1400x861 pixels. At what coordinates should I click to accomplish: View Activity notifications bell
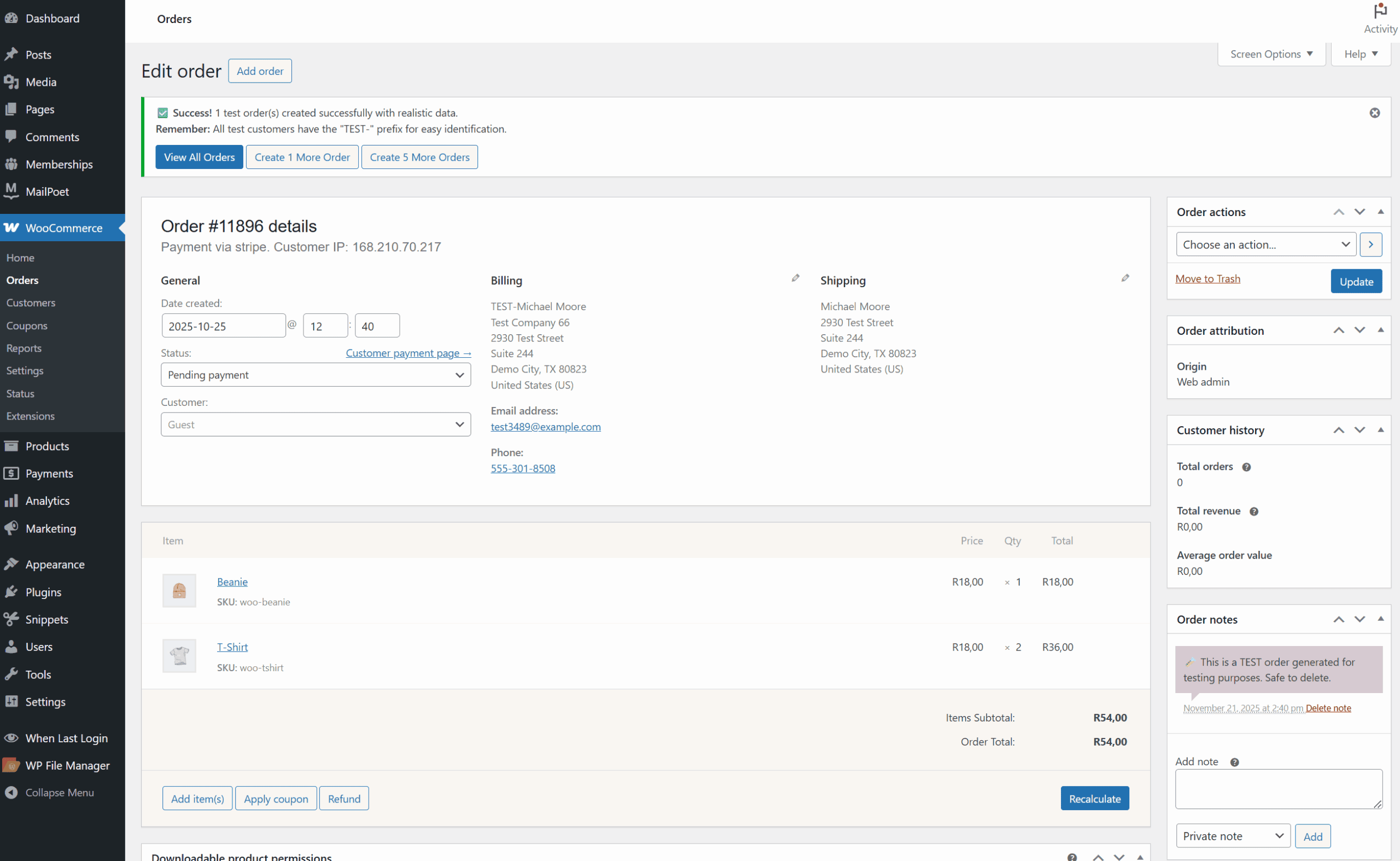point(1380,11)
